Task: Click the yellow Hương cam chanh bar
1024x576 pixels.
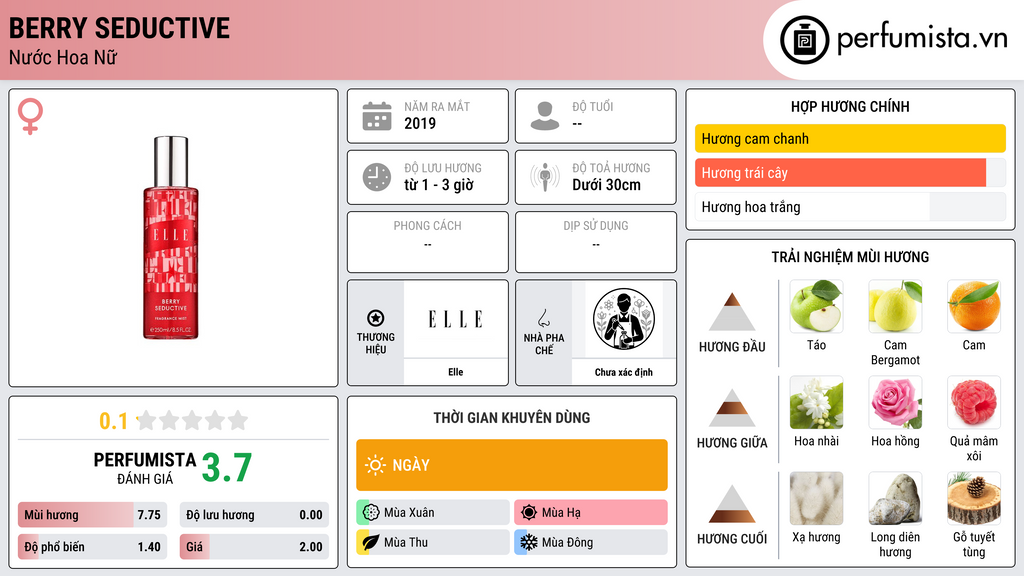Action: pyautogui.click(x=850, y=138)
